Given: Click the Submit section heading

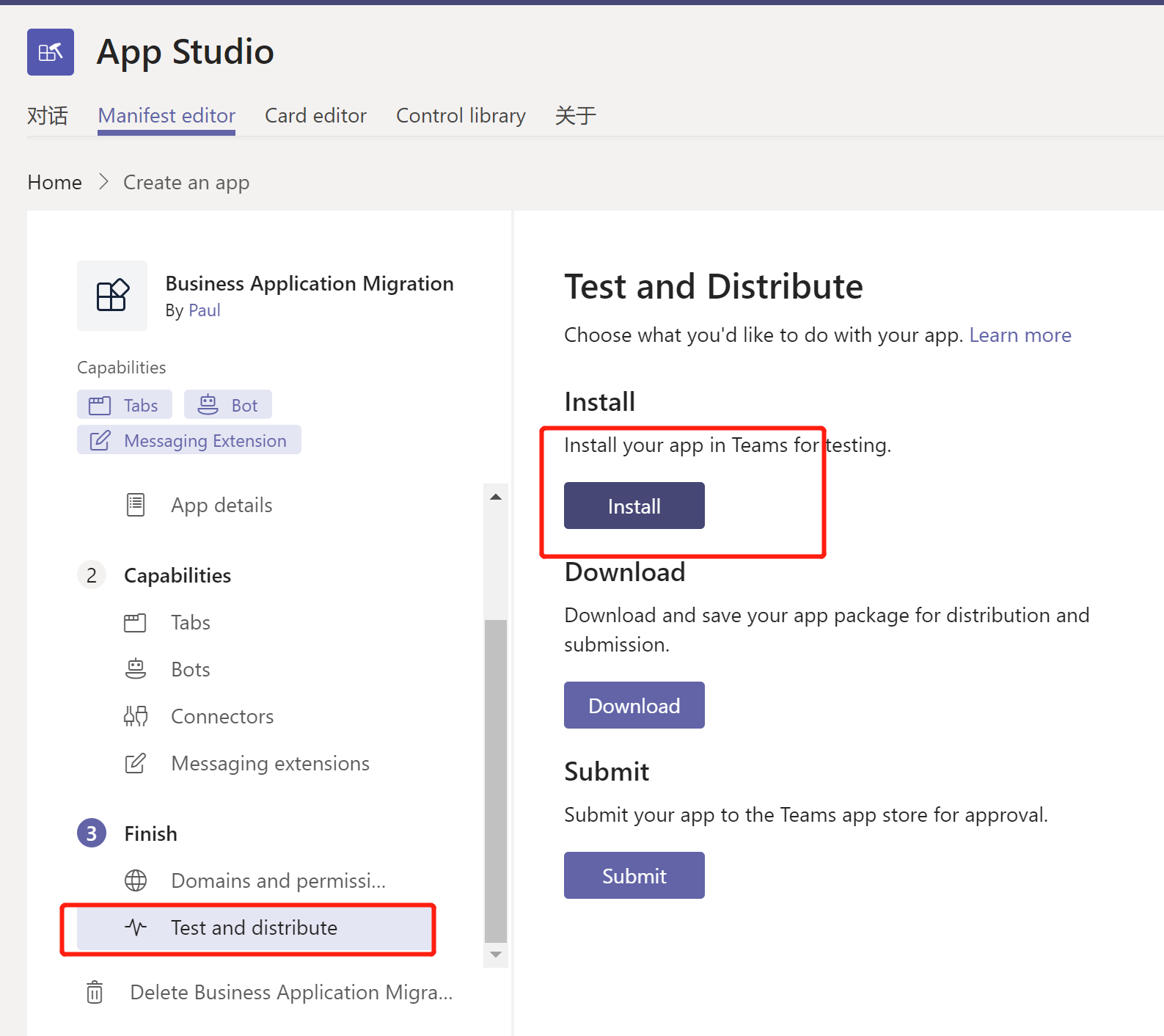Looking at the screenshot, I should [x=607, y=771].
